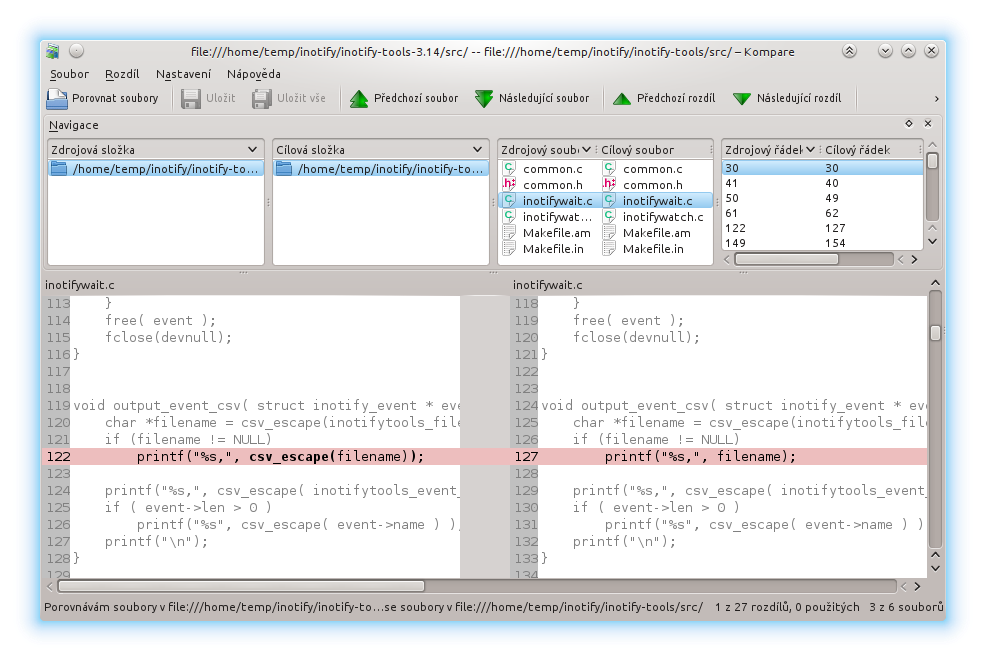
Task: Click the Porovnat soubory toolbar icon
Action: [56, 99]
